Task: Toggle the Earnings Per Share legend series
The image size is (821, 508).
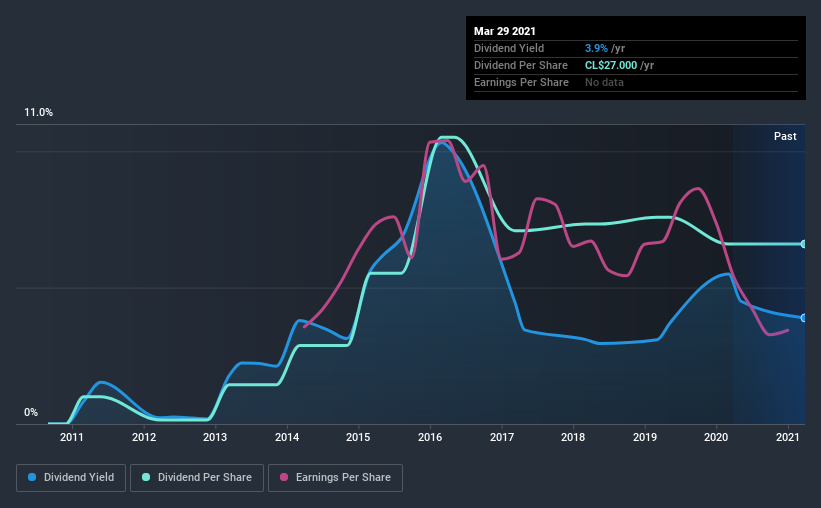Action: [x=335, y=478]
